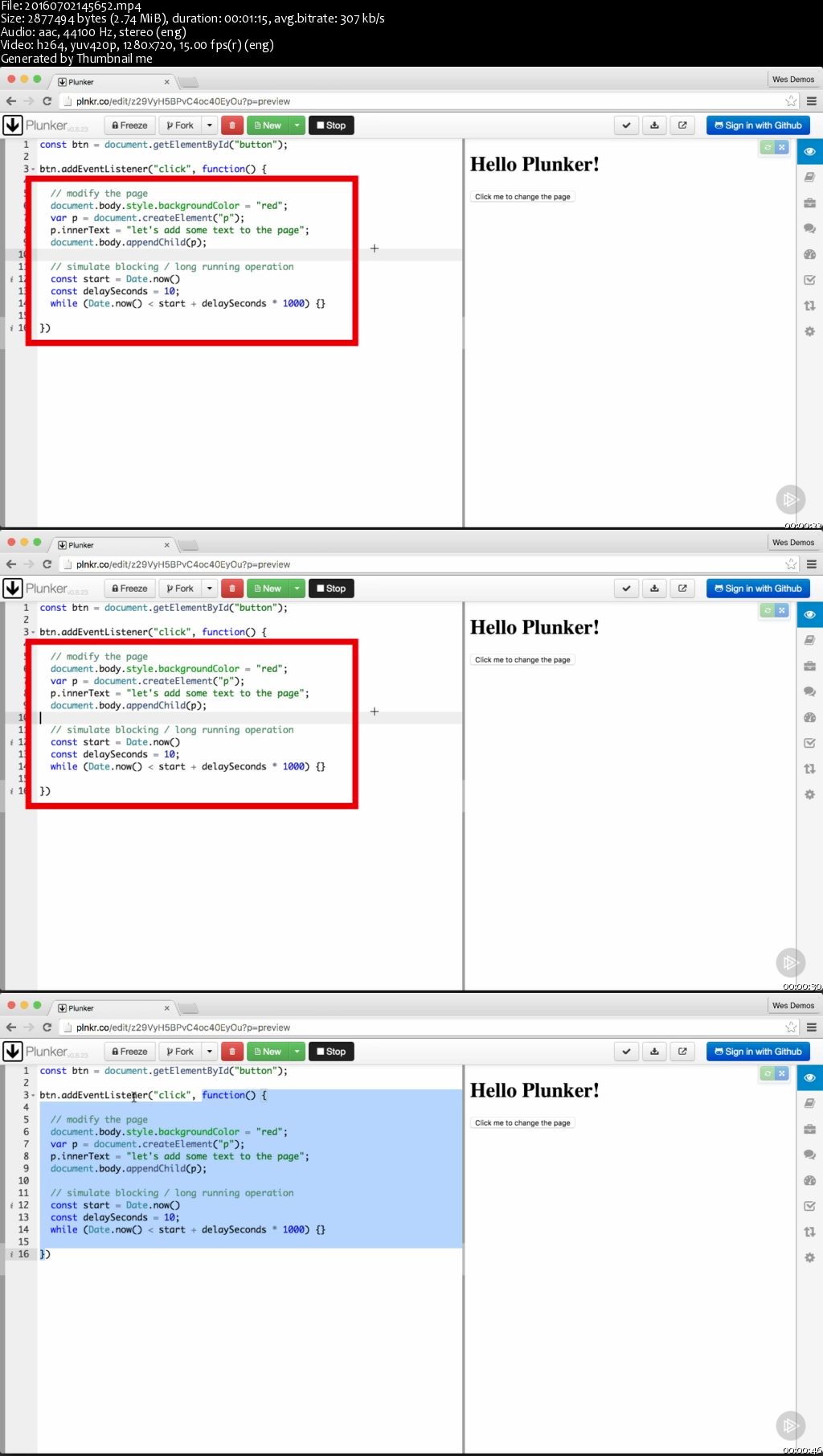Image resolution: width=823 pixels, height=1456 pixels.
Task: Select Plunker browser tab in top frame
Action: (113, 82)
